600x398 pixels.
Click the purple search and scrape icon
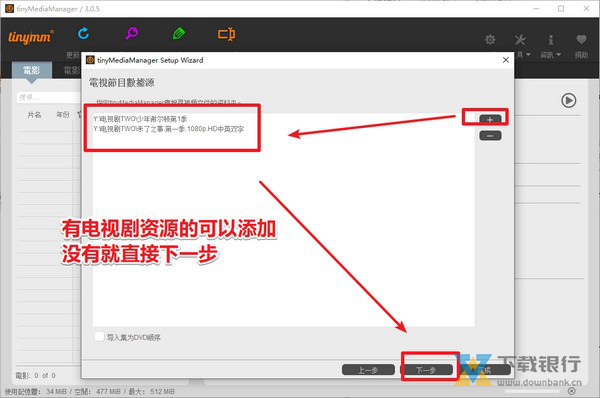(132, 33)
